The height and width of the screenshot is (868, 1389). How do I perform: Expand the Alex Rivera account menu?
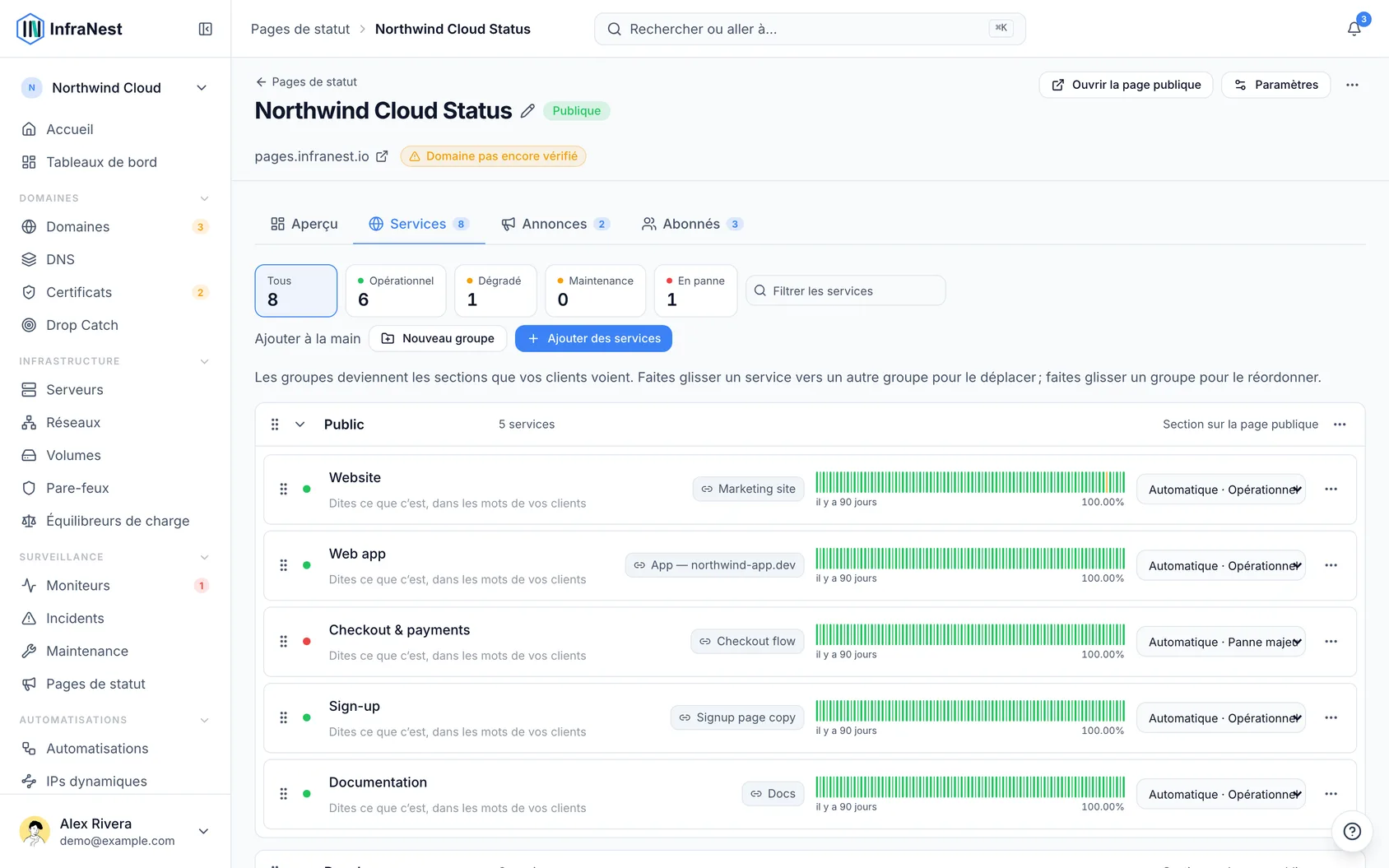click(x=115, y=832)
